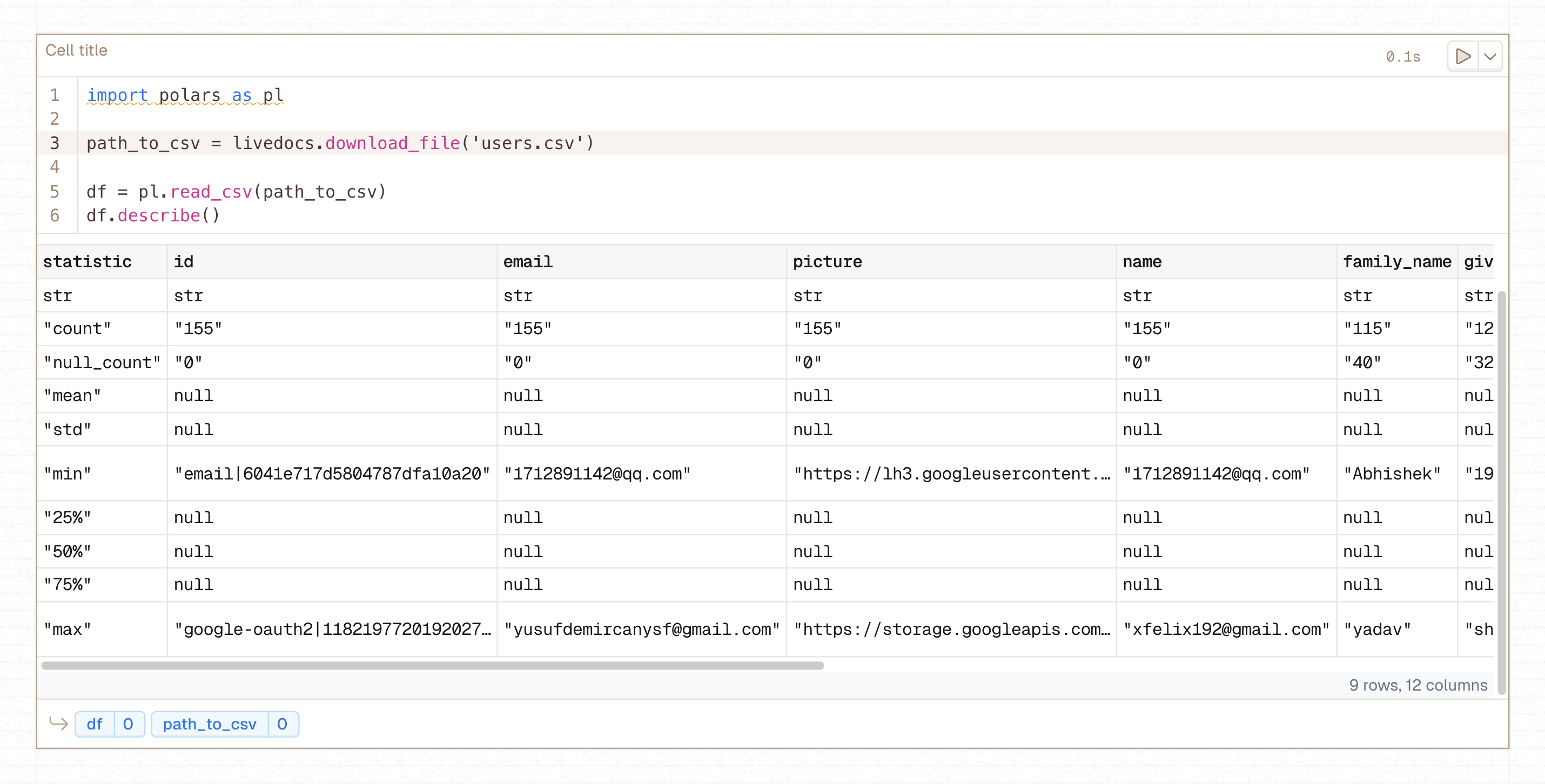1545x784 pixels.
Task: Select the path_to_csv variable chip
Action: (x=209, y=724)
